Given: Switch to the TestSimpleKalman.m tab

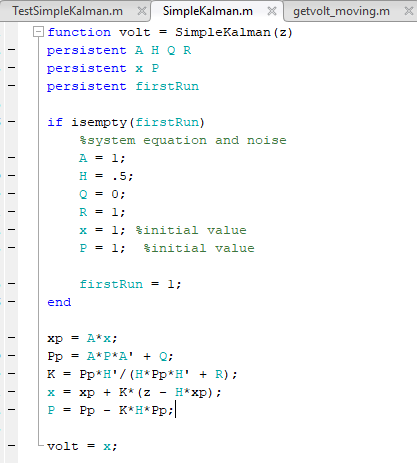Looking at the screenshot, I should (67, 11).
